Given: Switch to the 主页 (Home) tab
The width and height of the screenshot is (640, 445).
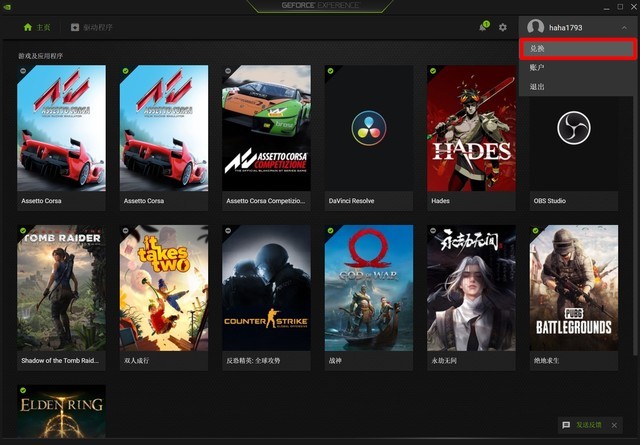Looking at the screenshot, I should coord(36,27).
